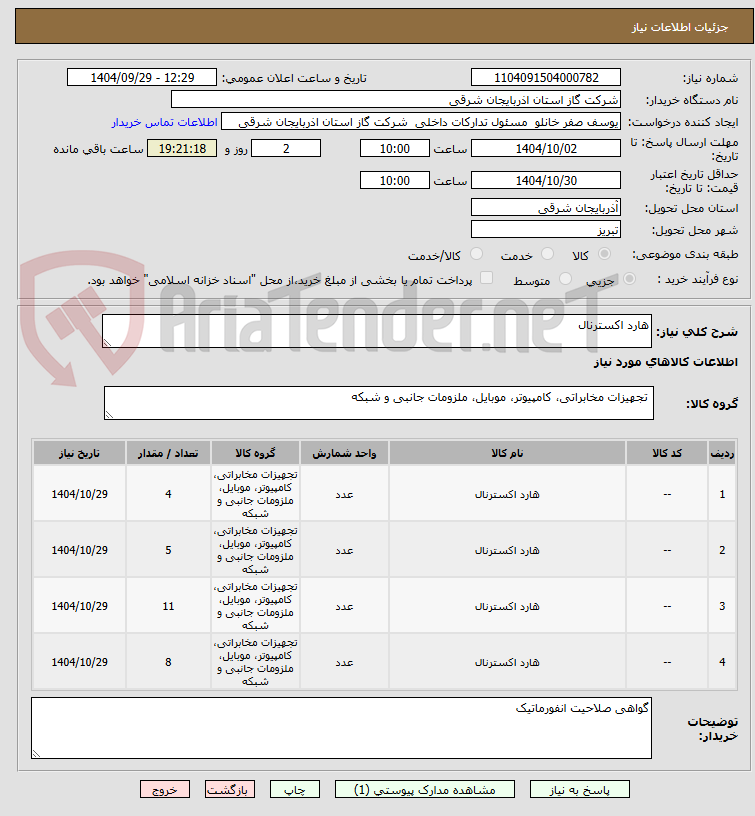Open اطلاعات تماس خریدار link

tap(164, 122)
